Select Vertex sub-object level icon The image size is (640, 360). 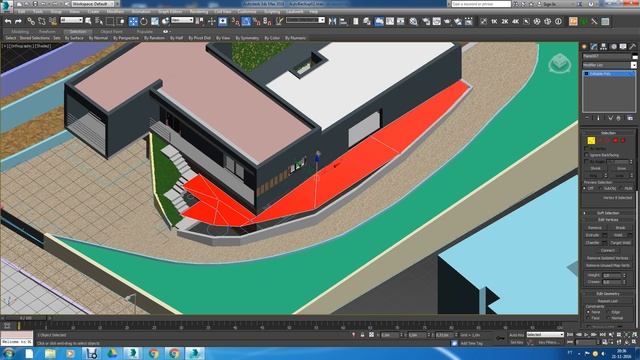tap(591, 140)
